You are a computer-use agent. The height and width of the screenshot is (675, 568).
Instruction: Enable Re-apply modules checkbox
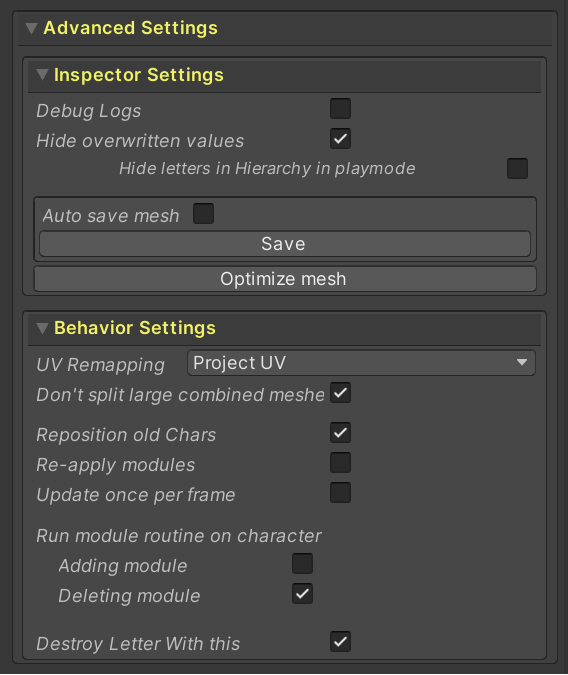pos(340,463)
